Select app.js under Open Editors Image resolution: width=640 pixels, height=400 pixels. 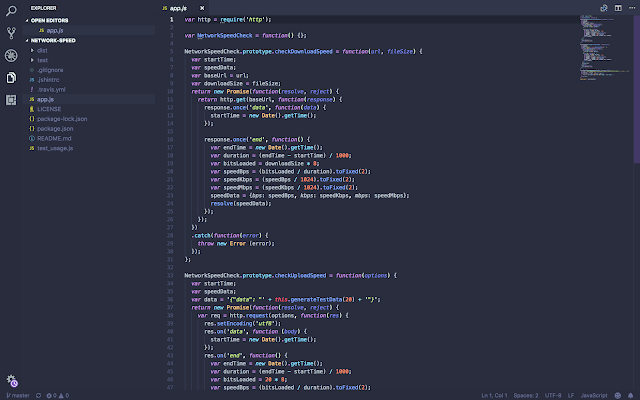pos(89,30)
